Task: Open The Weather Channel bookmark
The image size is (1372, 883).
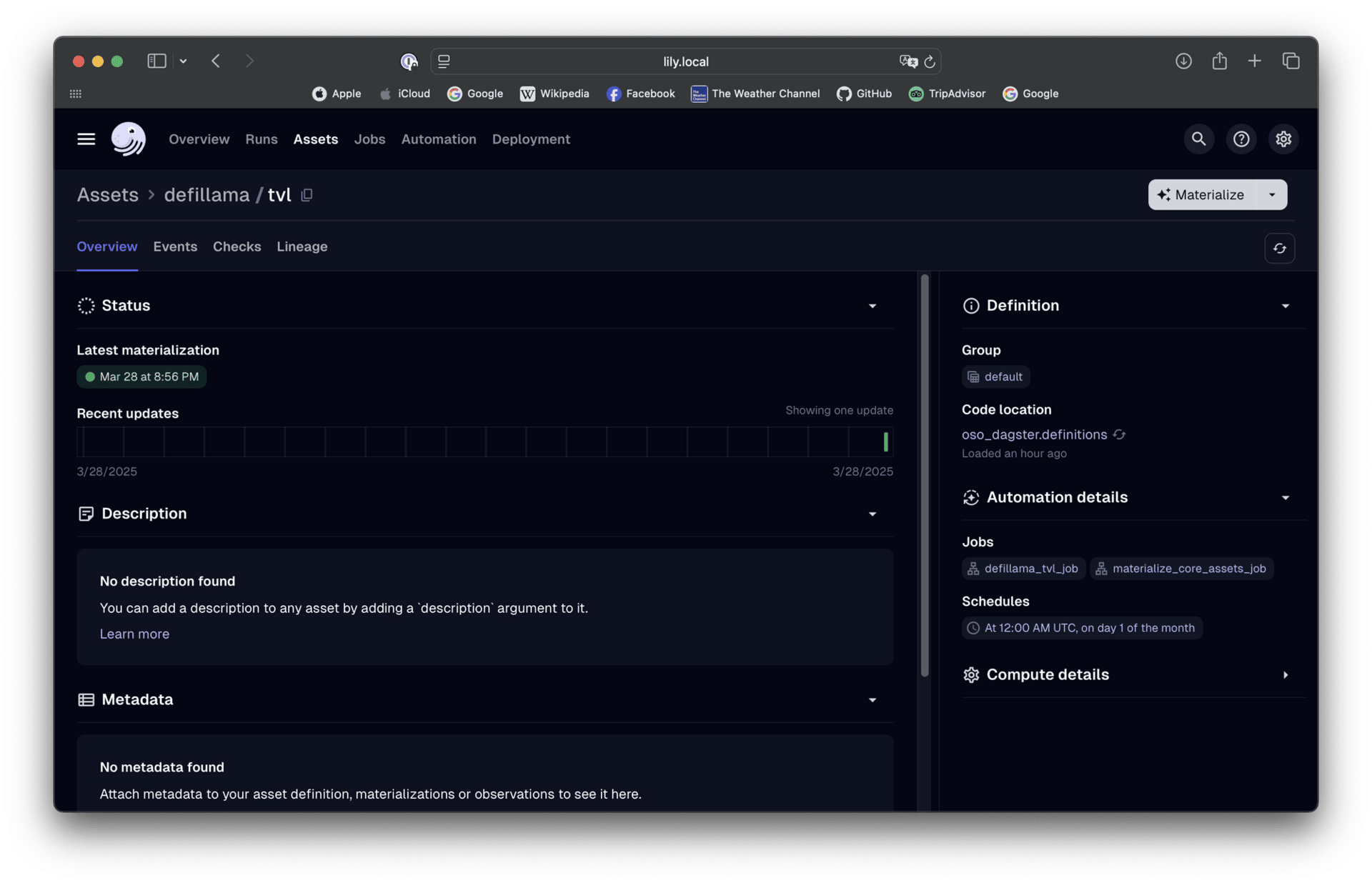Action: click(x=755, y=94)
